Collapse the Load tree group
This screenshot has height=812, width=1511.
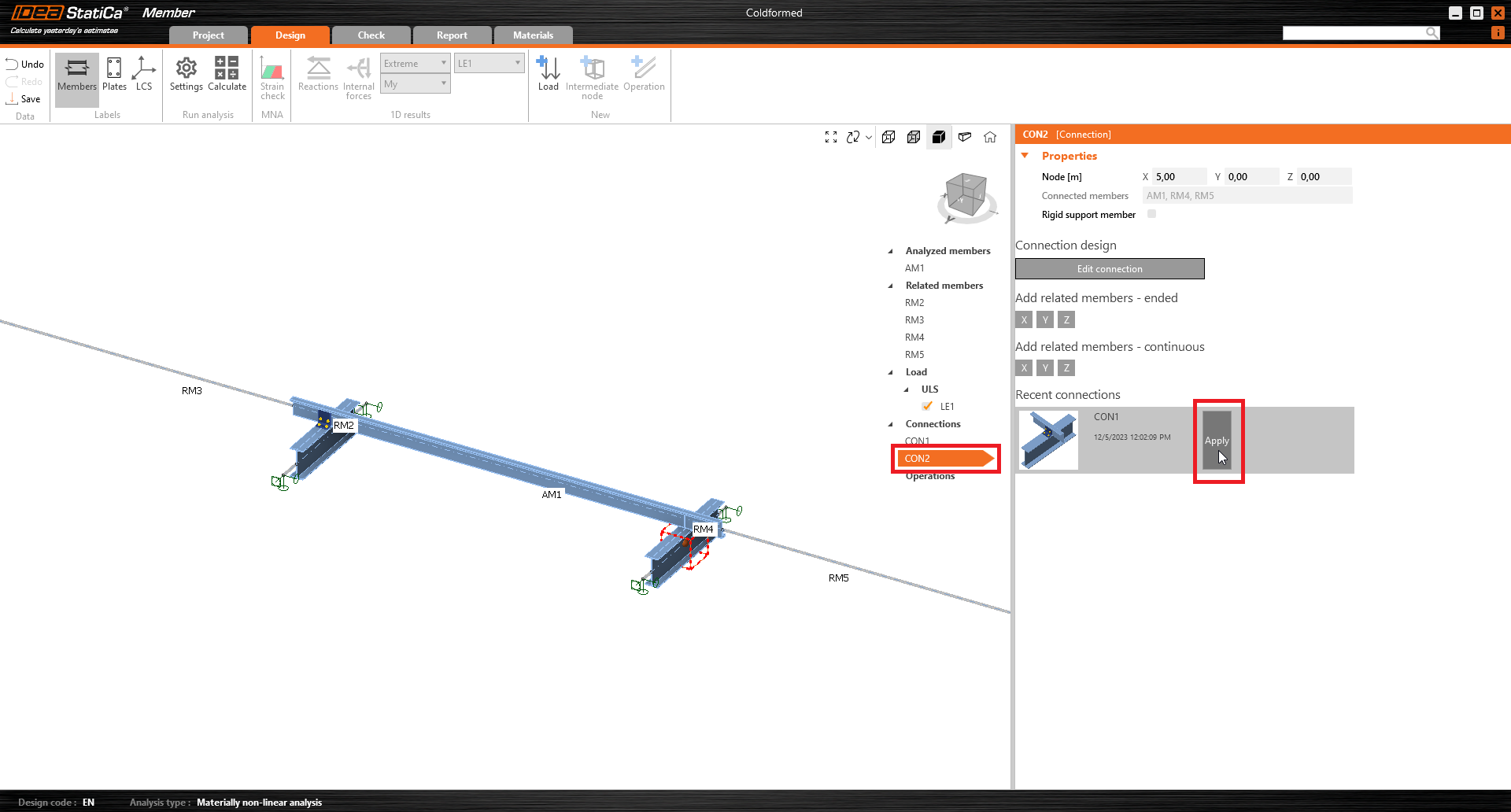(891, 373)
